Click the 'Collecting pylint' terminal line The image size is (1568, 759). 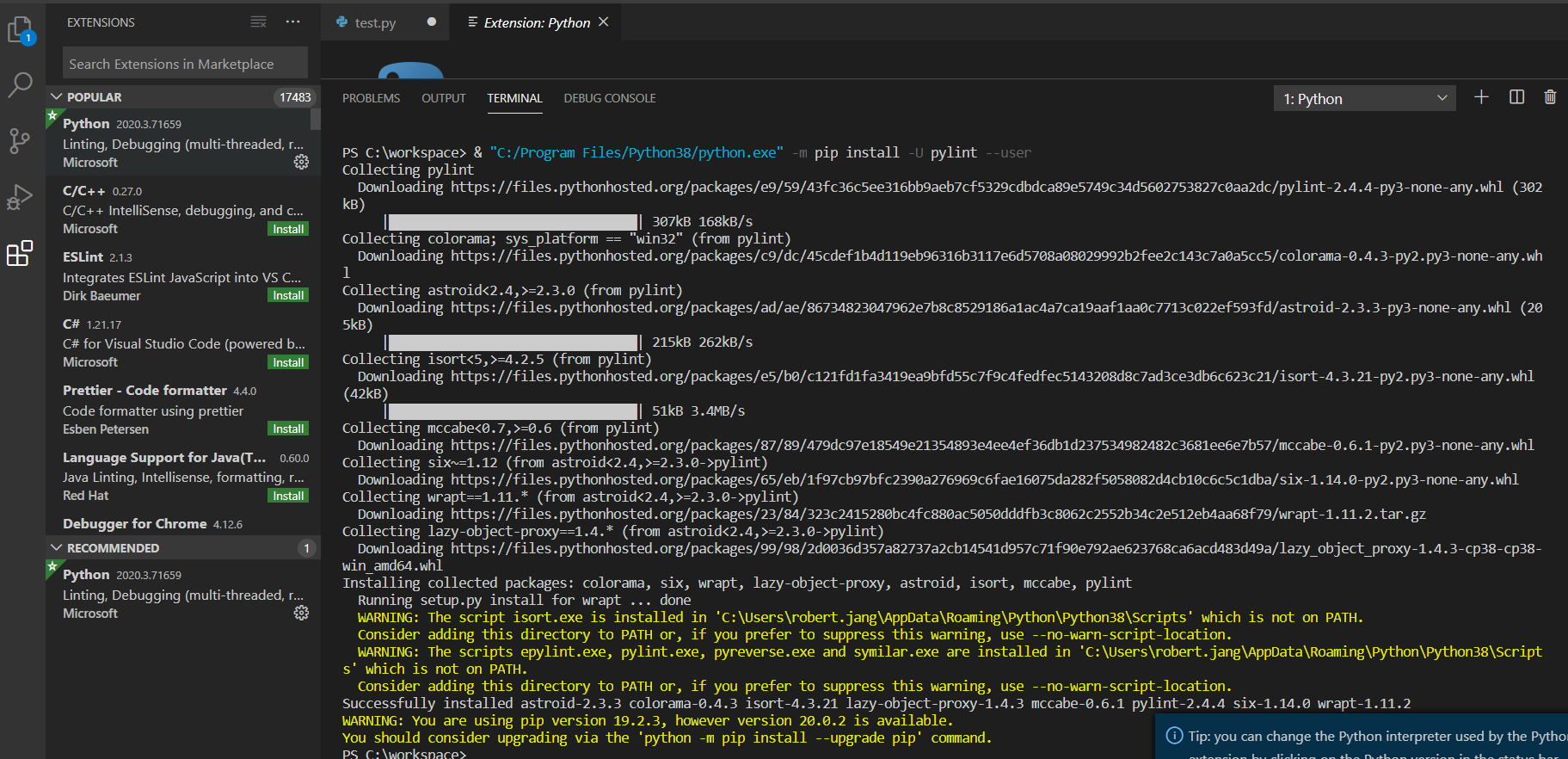(x=408, y=170)
